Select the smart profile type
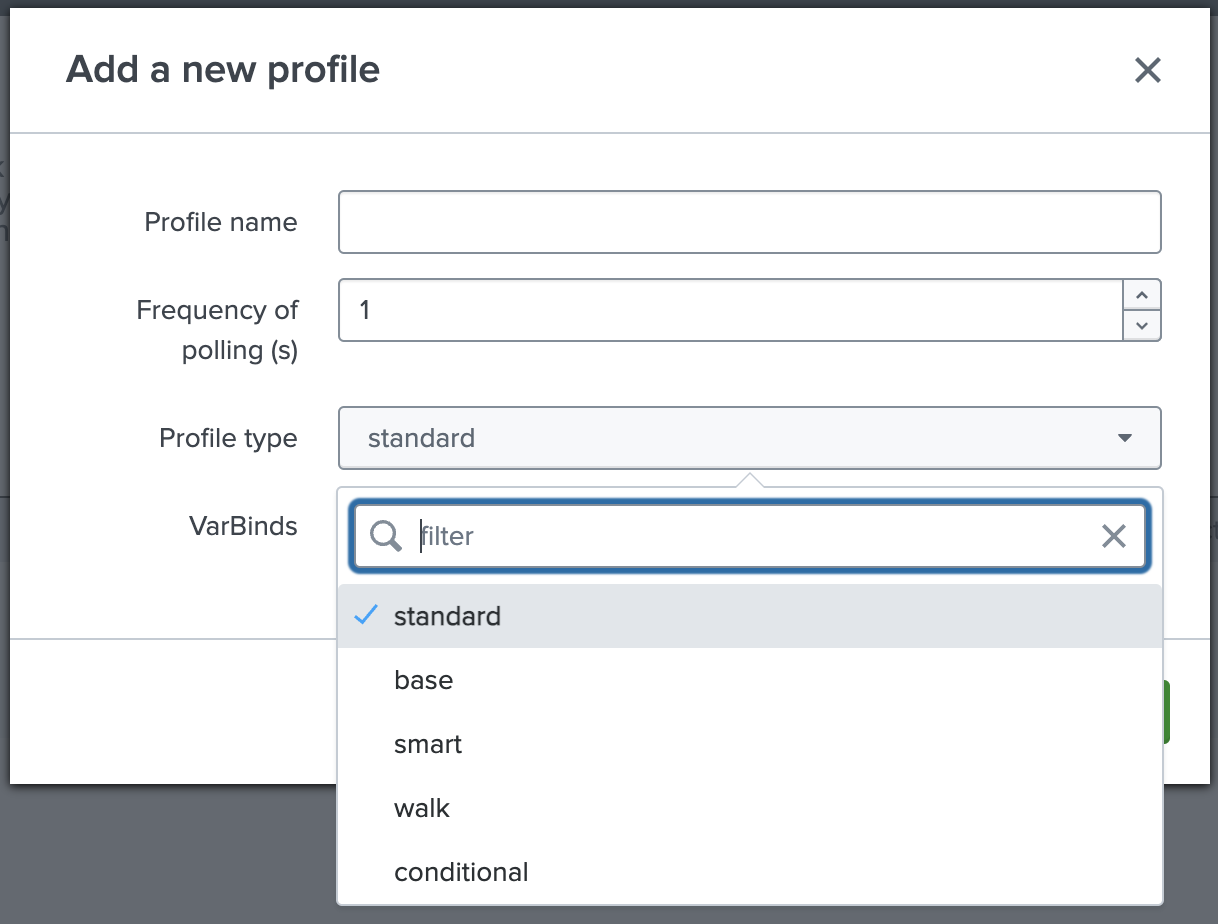The height and width of the screenshot is (924, 1218). (x=428, y=744)
